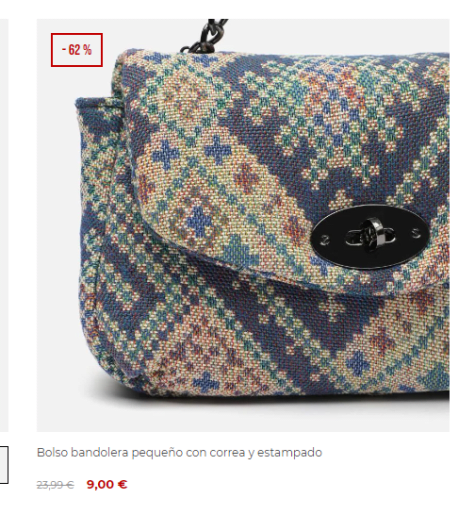Click the adjacent product image strip on left
The image size is (475, 515).
click(4, 225)
